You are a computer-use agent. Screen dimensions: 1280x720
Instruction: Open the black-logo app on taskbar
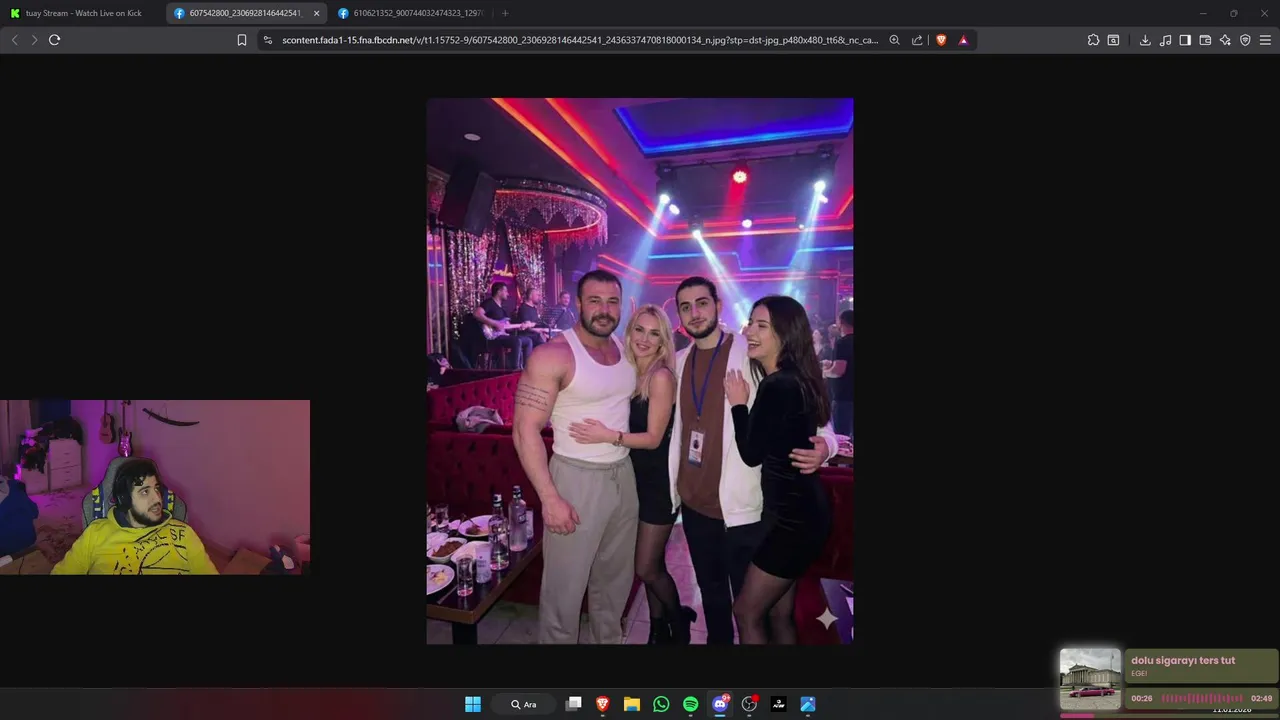tap(779, 704)
